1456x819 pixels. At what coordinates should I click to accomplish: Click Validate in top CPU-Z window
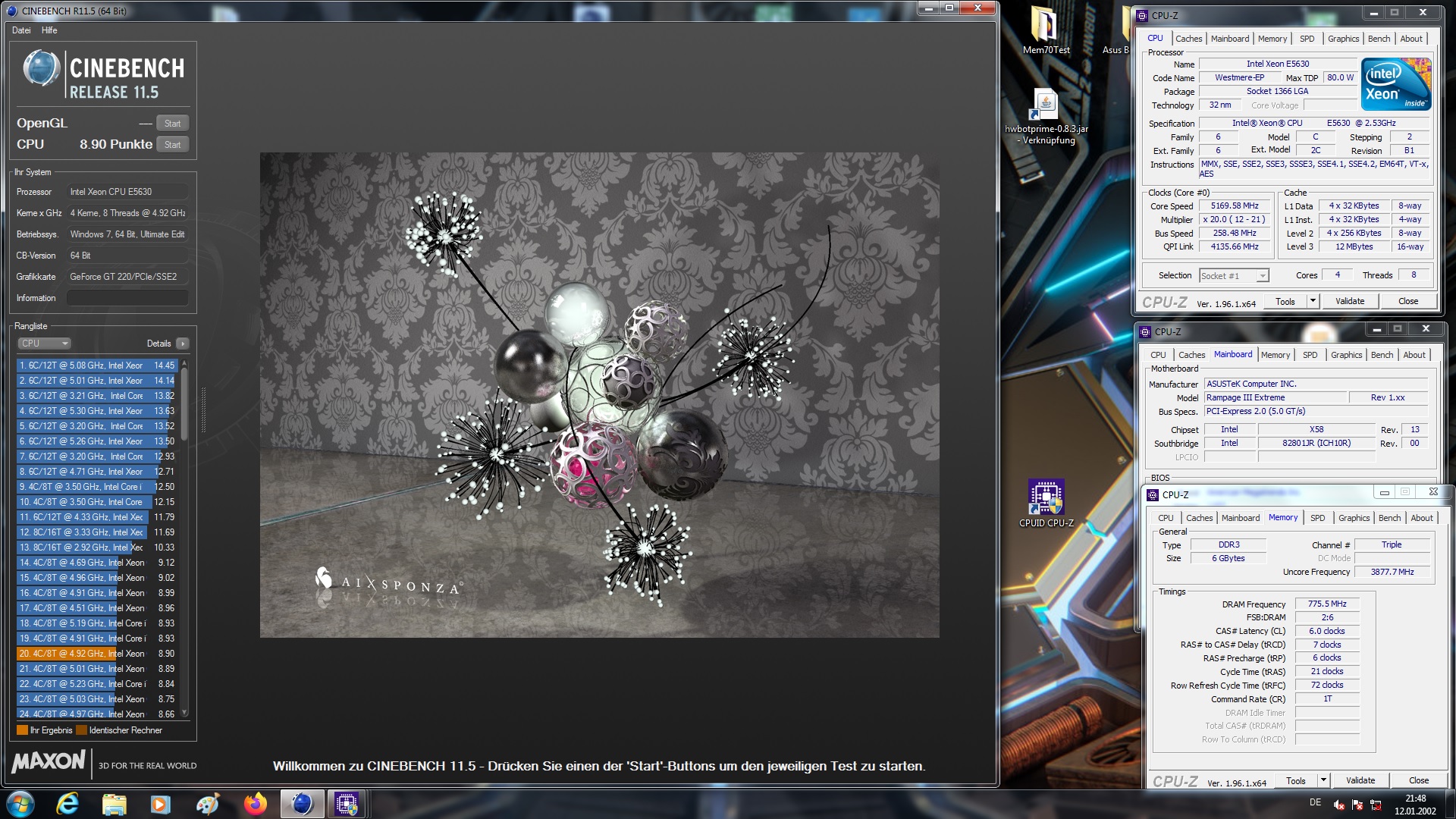click(x=1350, y=301)
